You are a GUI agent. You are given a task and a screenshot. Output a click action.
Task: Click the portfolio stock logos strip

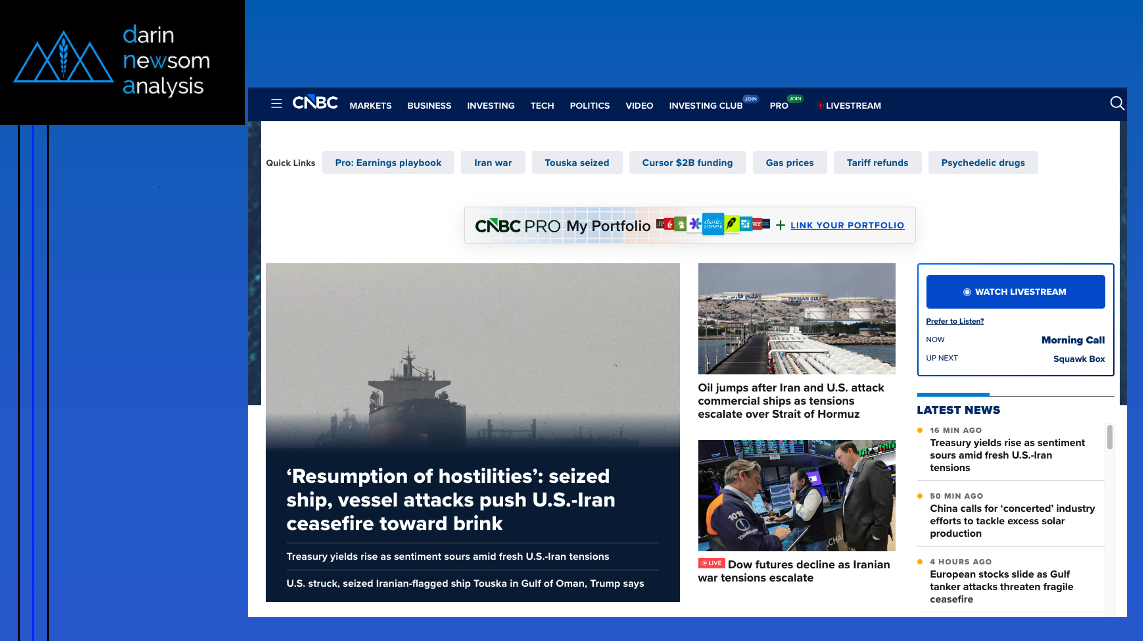point(712,224)
